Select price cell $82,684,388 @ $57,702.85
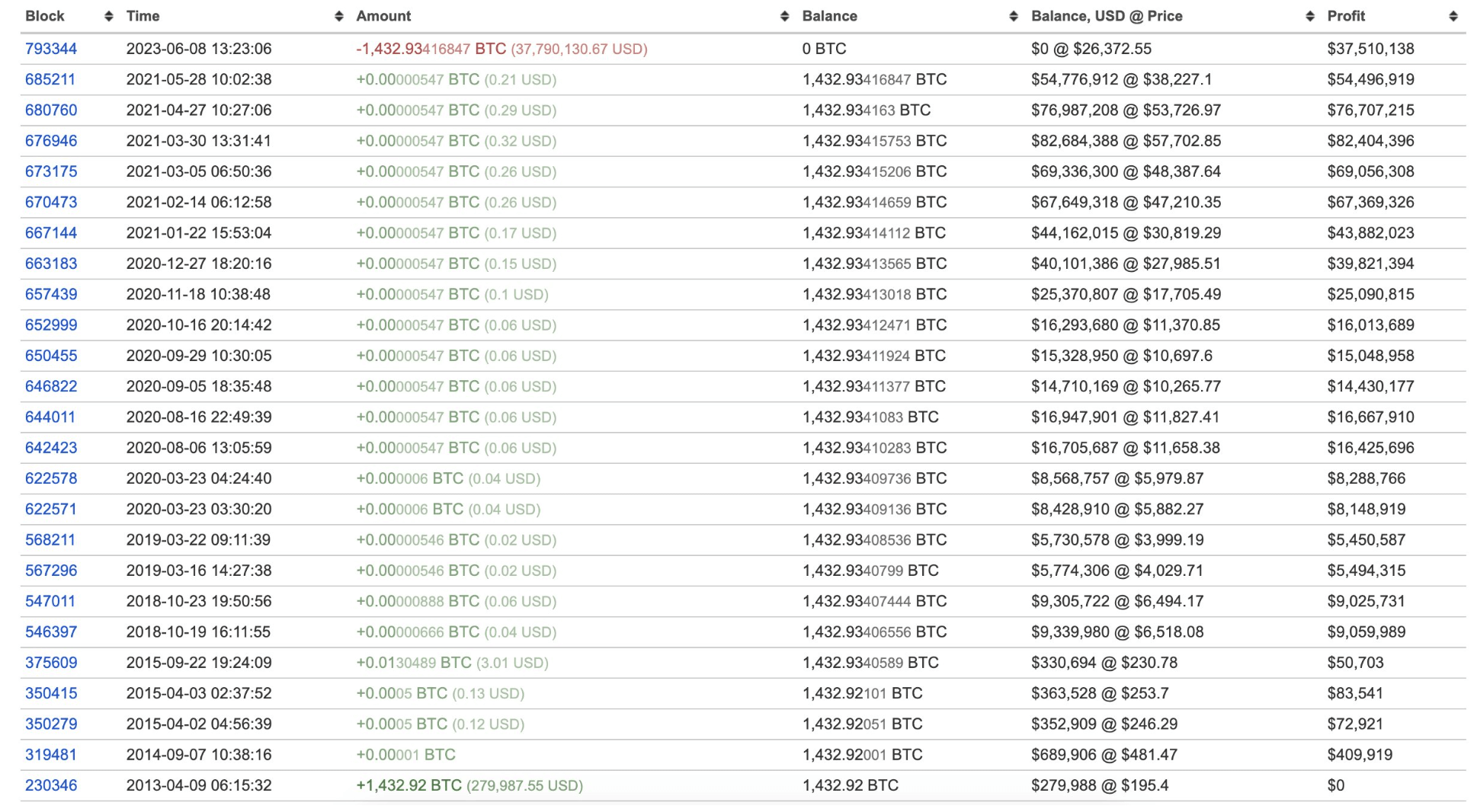Viewport: 1477px width, 812px height. point(1126,141)
